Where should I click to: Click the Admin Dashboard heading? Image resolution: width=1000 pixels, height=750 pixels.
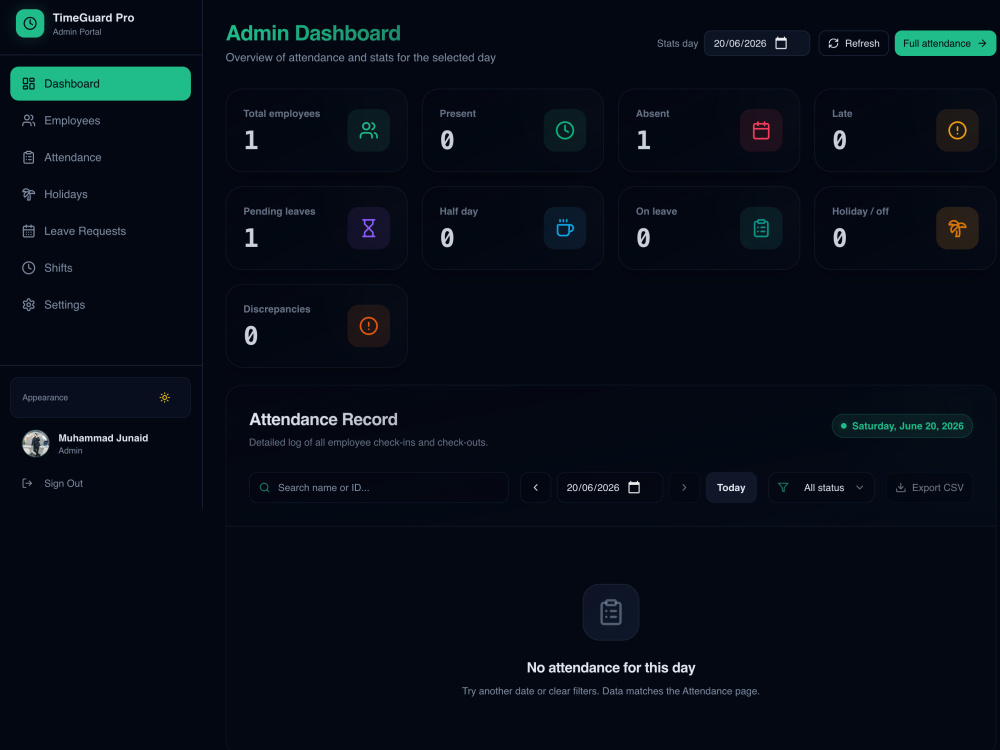pos(313,33)
